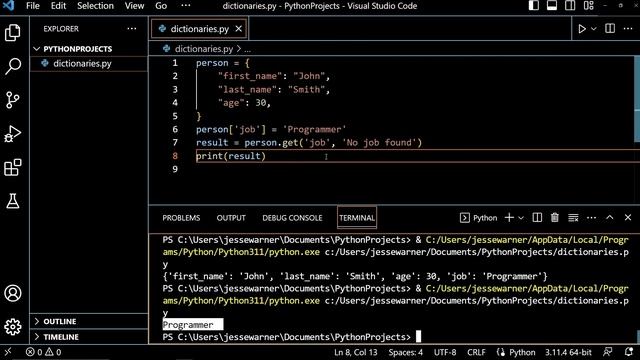This screenshot has width=640, height=360.
Task: Open the Go menu
Action: 161,6
